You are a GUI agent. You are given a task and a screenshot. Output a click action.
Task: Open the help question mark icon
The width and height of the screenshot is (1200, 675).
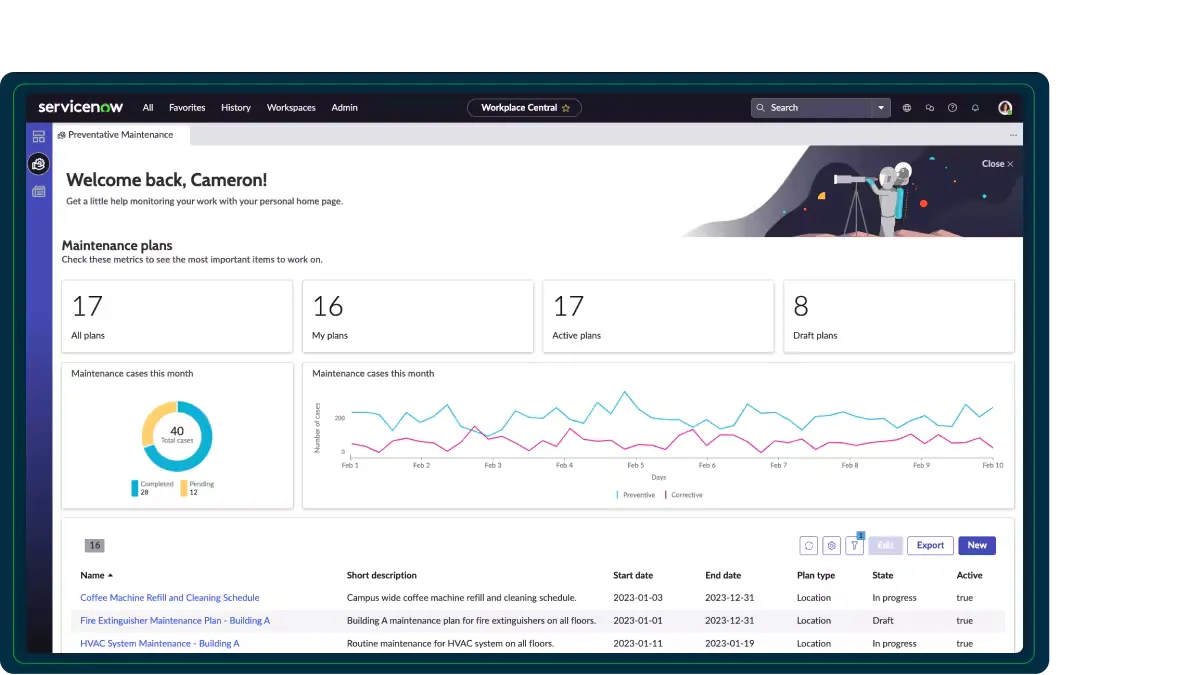pos(952,108)
